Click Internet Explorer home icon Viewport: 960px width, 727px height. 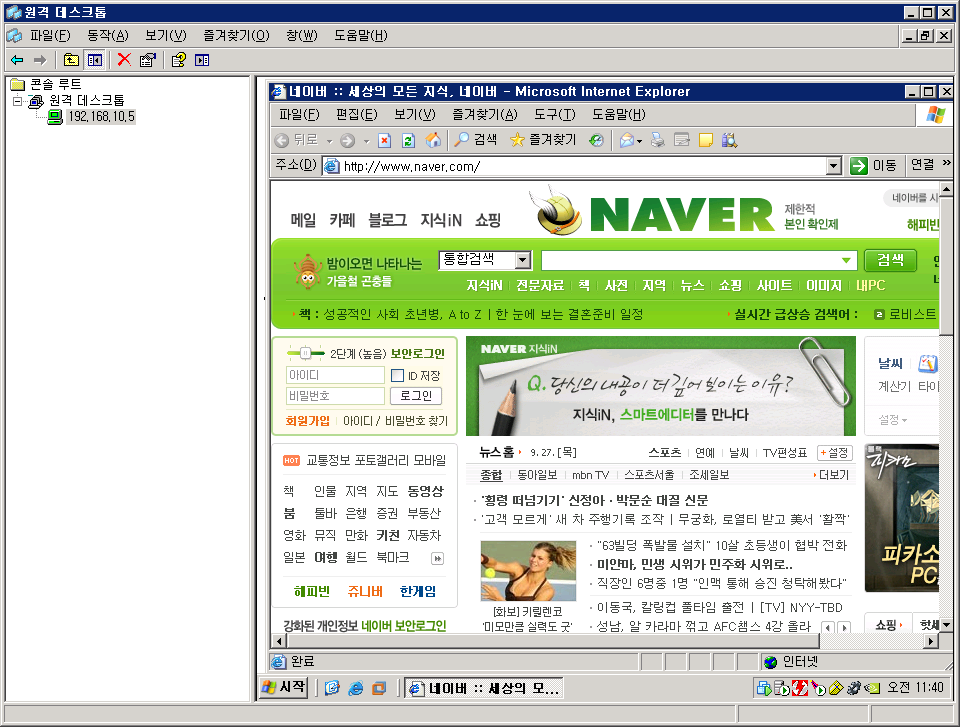click(x=433, y=140)
